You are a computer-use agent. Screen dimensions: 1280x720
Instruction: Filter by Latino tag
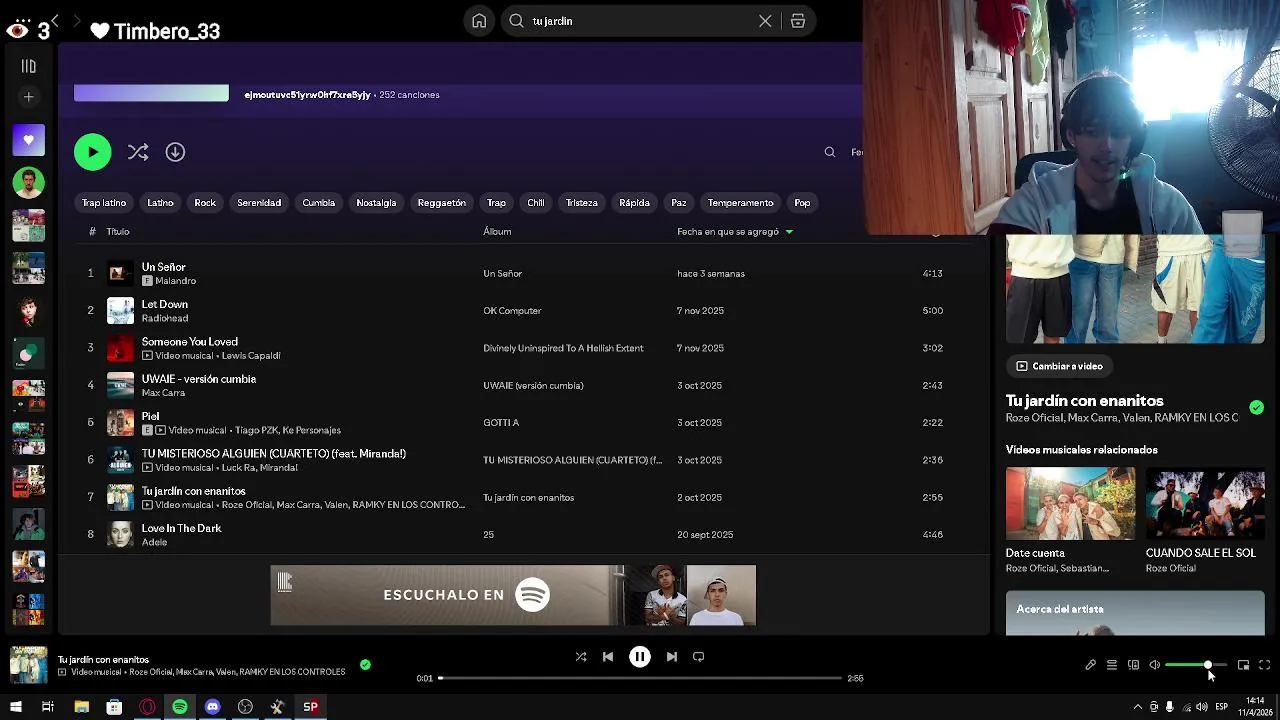pos(160,203)
